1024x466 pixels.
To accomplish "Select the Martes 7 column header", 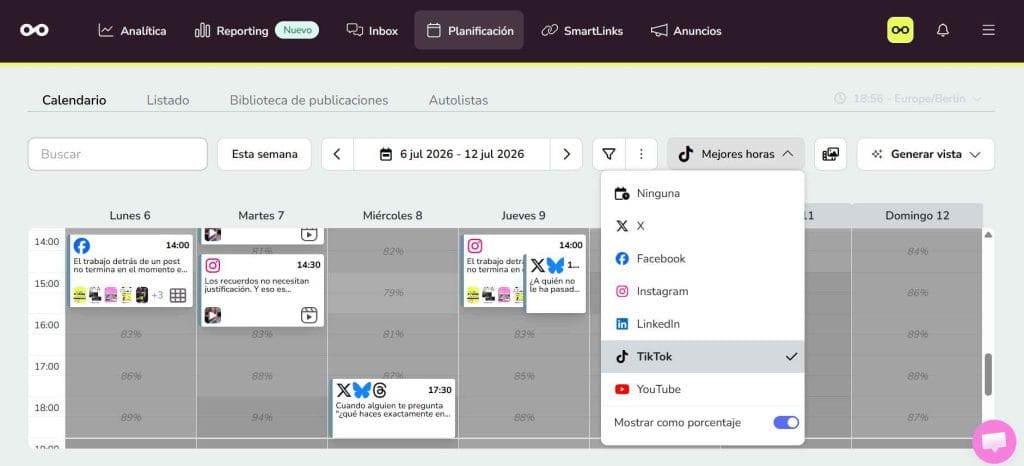I will coord(261,215).
